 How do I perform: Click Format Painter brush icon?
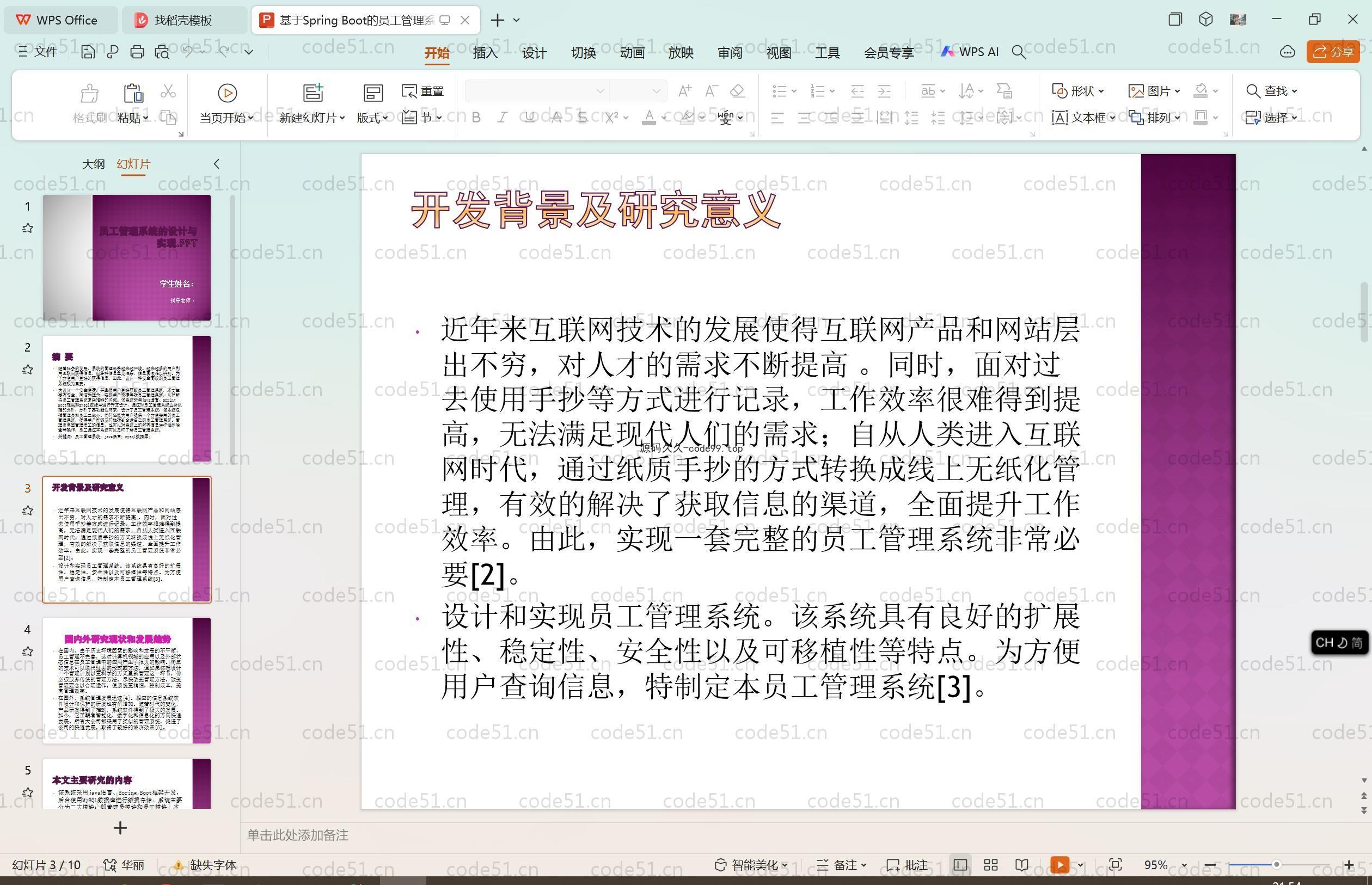coord(90,93)
